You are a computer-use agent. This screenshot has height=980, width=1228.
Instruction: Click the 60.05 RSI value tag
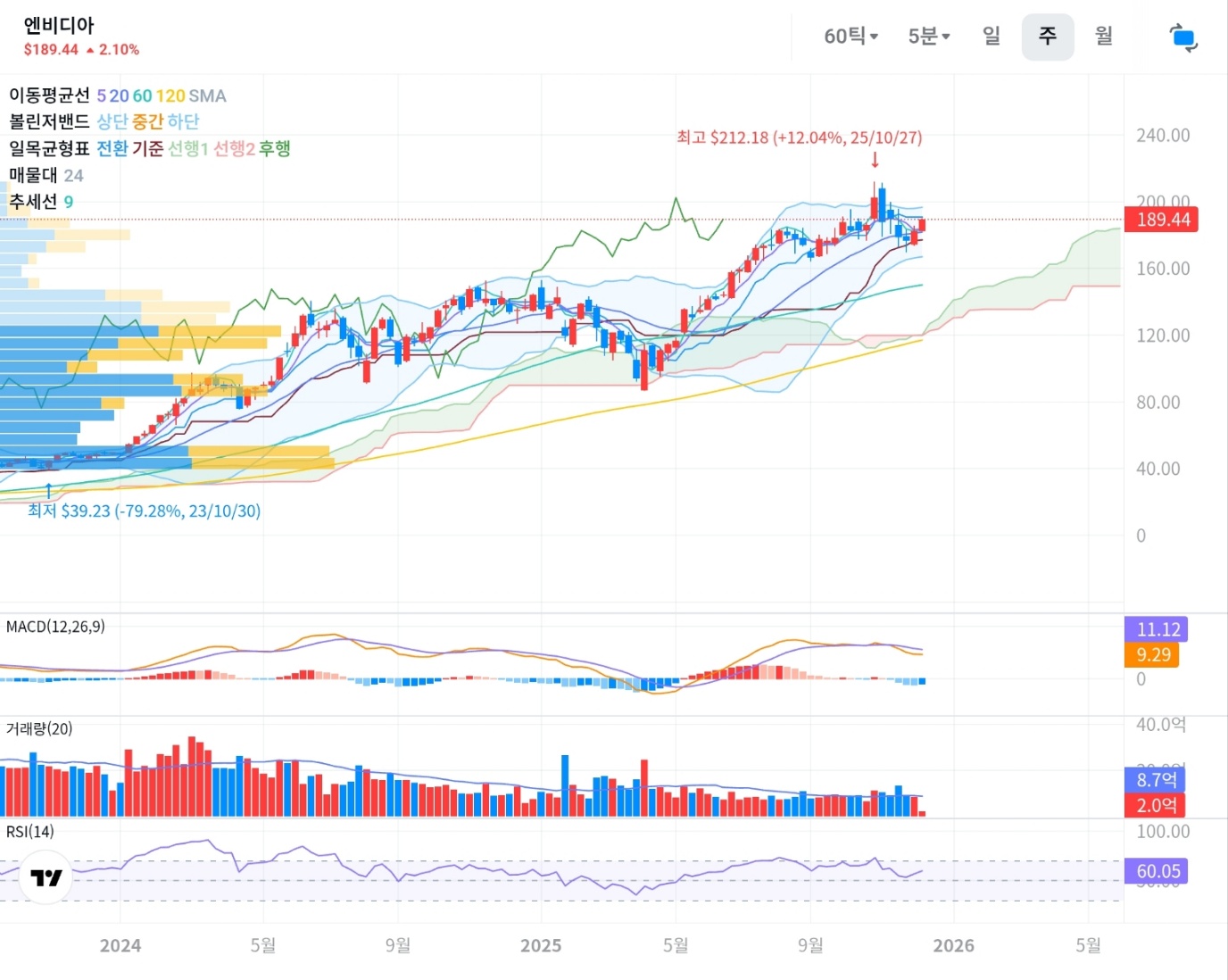pyautogui.click(x=1157, y=871)
